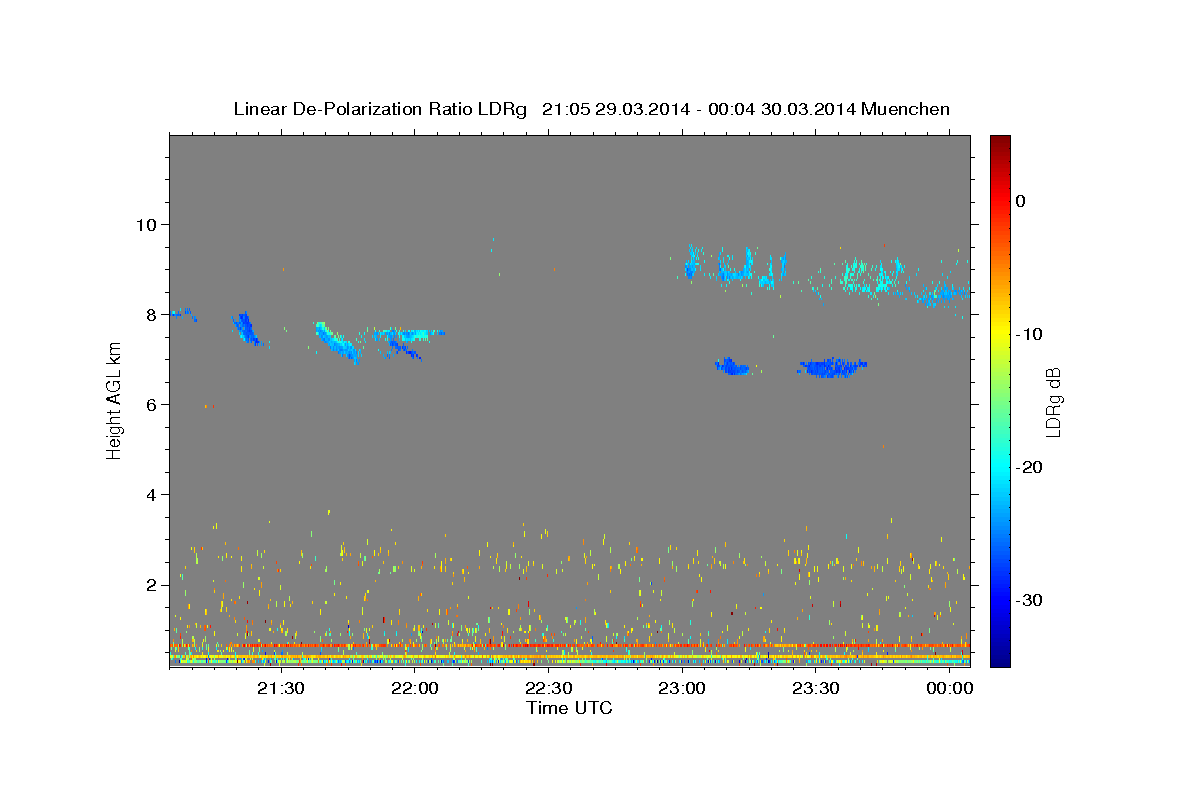This screenshot has height=800, width=1200.
Task: Click the 21:30 time tick label
Action: 281,688
